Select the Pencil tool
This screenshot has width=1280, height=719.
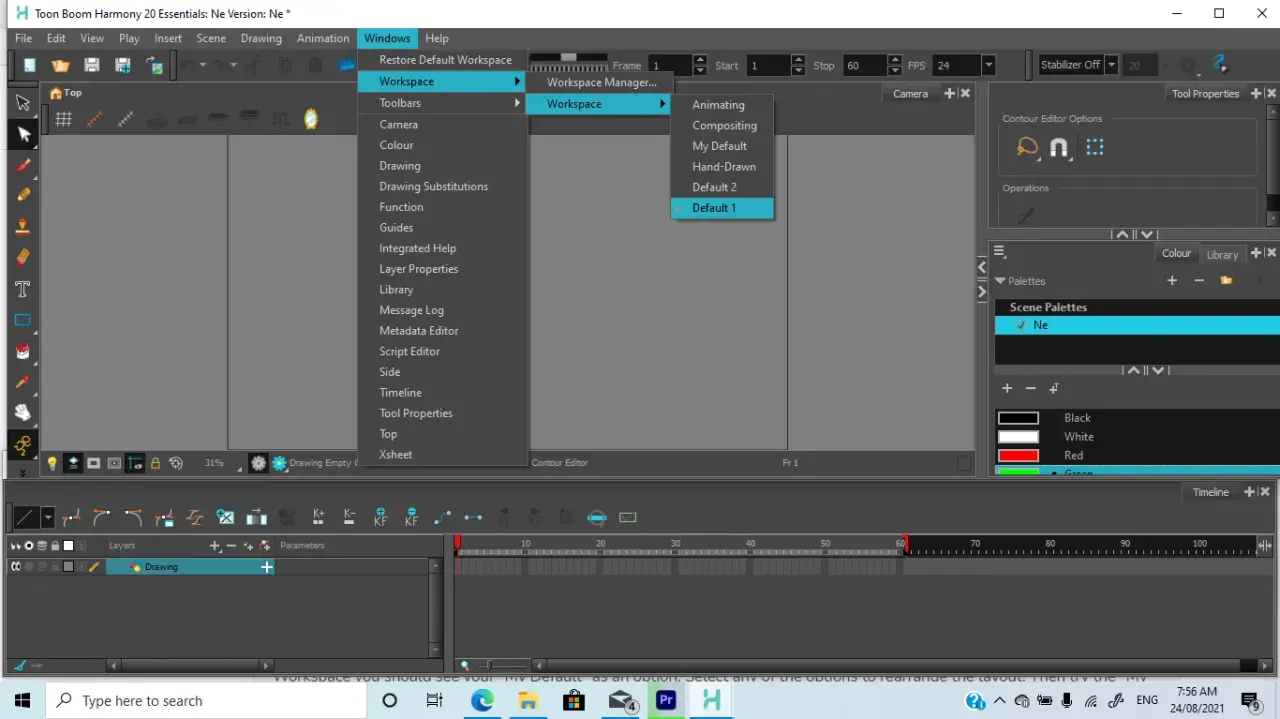[x=23, y=196]
